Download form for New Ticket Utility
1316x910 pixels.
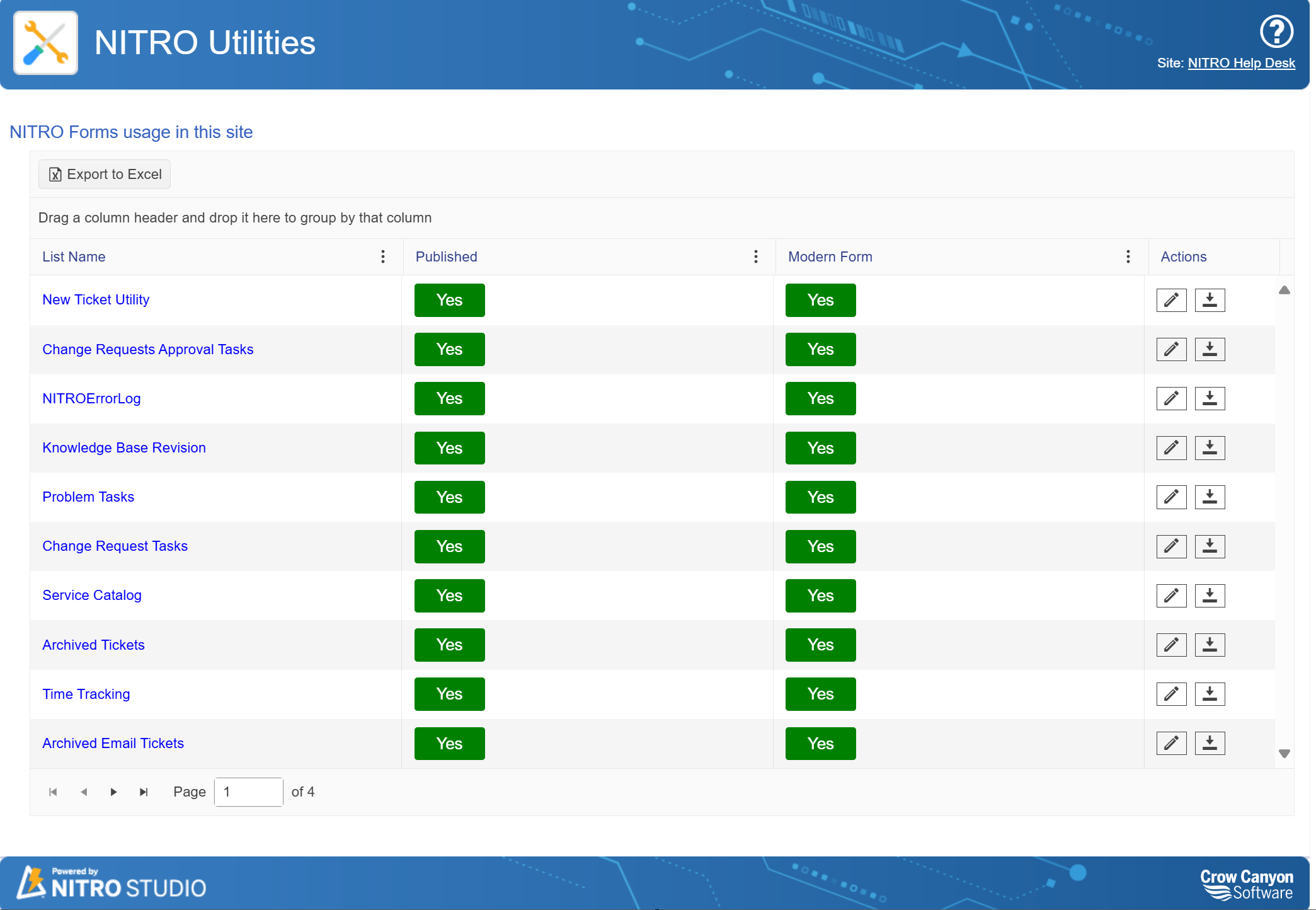(1210, 300)
